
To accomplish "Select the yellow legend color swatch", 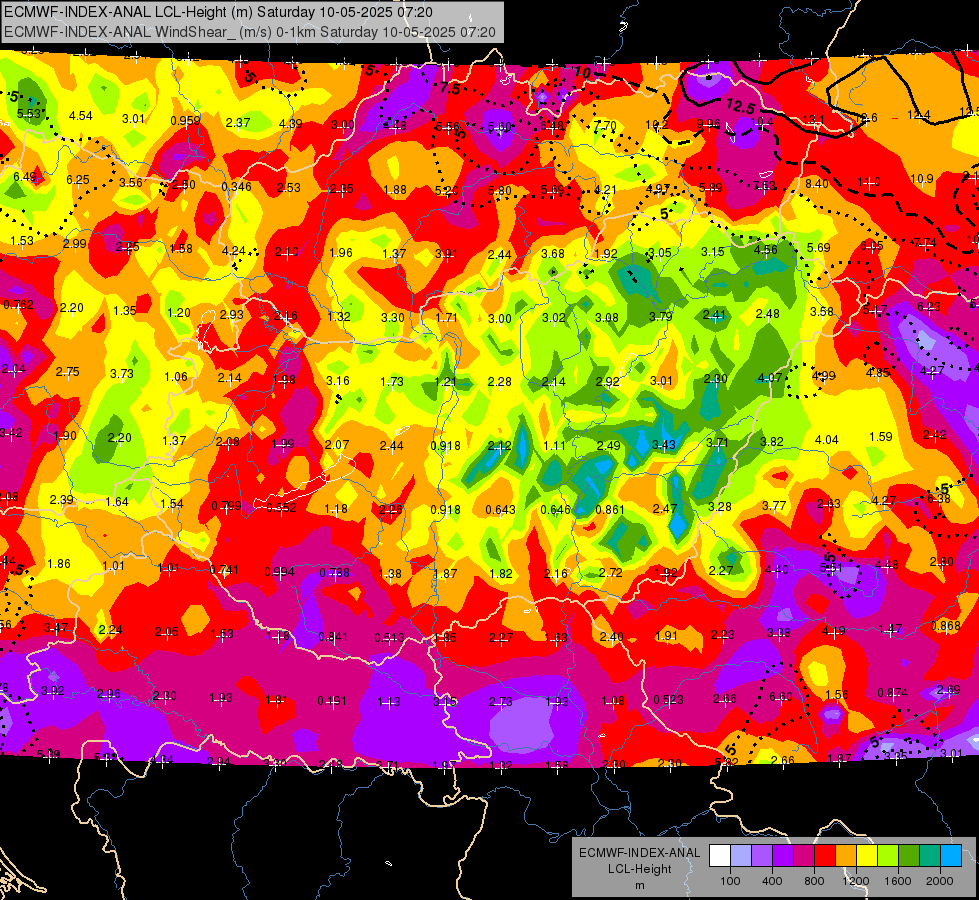I will click(867, 856).
